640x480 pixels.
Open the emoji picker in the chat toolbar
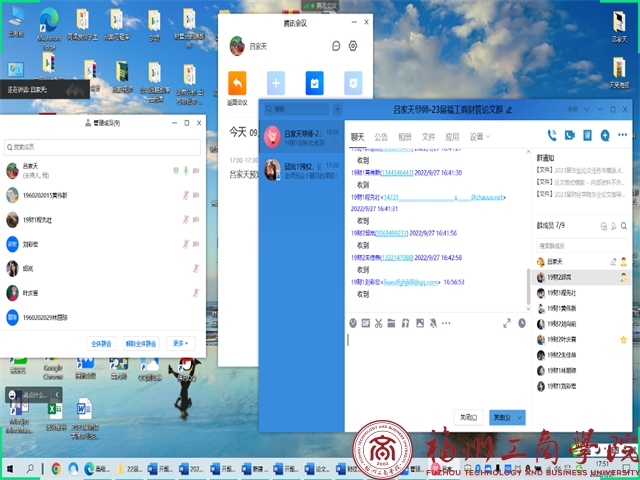(353, 323)
